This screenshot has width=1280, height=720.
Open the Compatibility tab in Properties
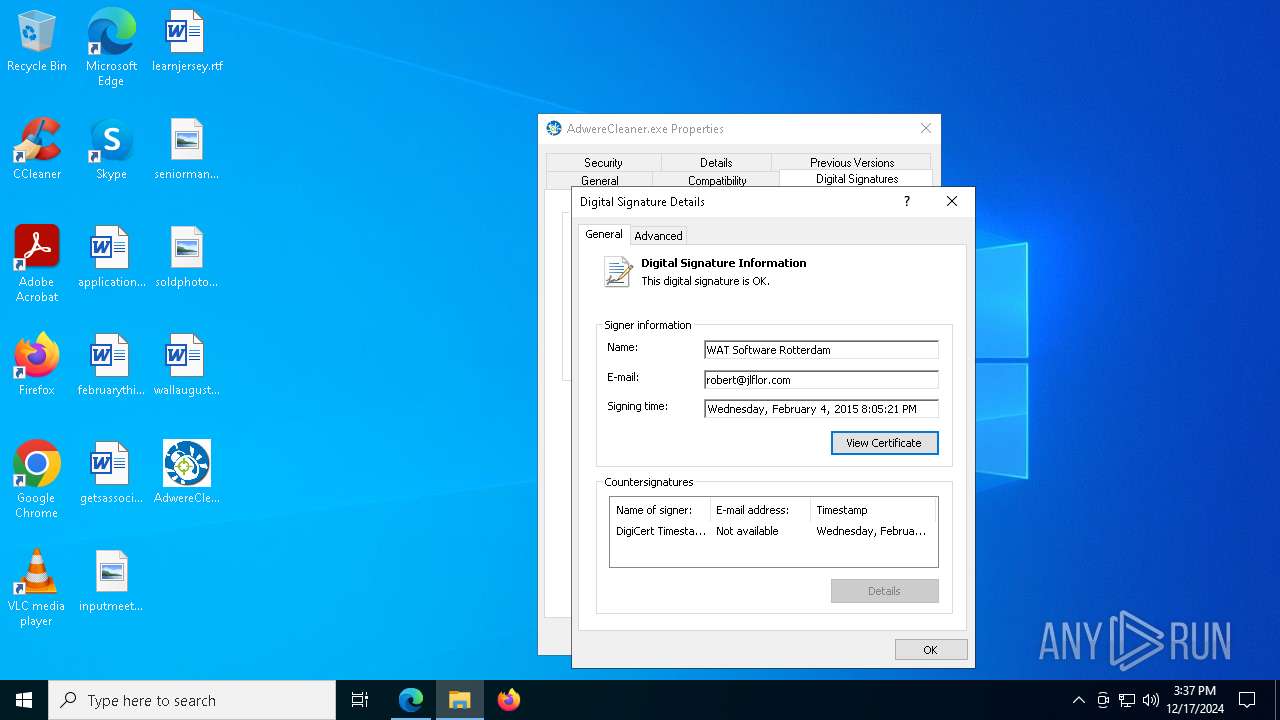tap(717, 180)
